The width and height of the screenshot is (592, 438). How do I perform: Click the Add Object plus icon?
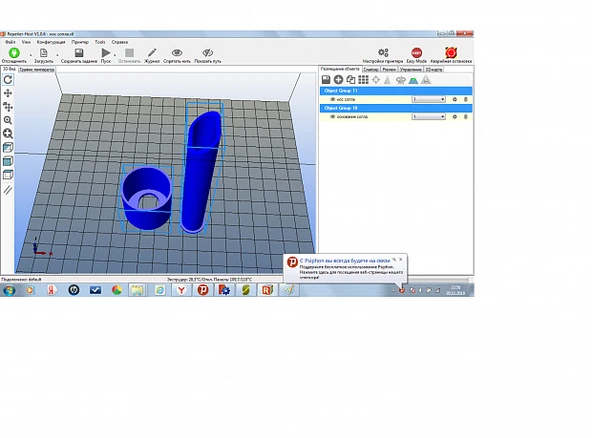[338, 80]
